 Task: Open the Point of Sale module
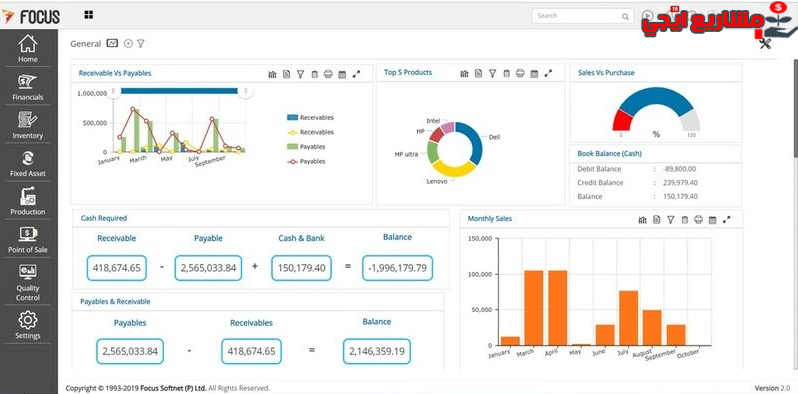coord(28,239)
